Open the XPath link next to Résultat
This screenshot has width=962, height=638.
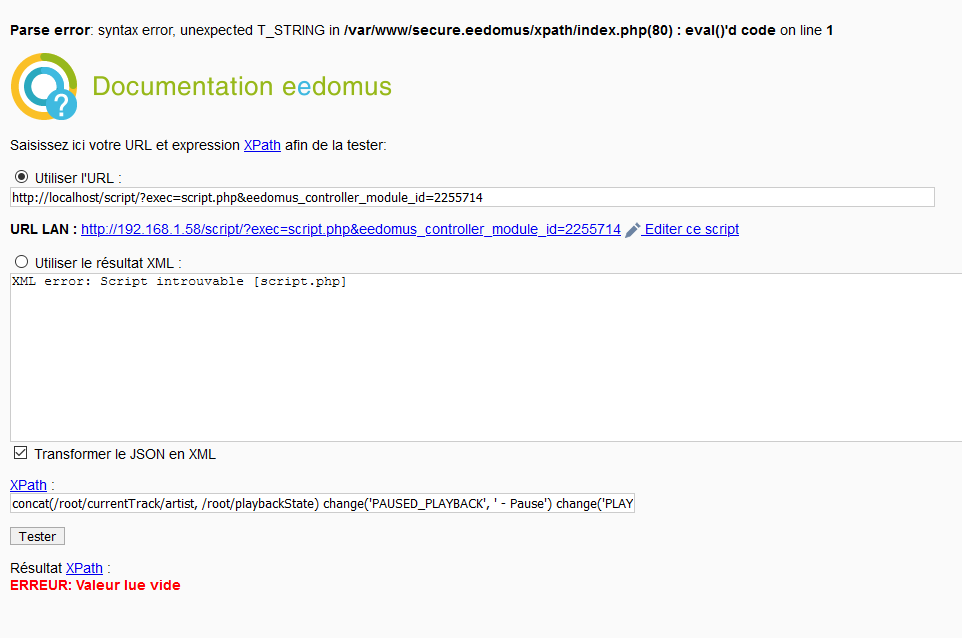[x=84, y=568]
